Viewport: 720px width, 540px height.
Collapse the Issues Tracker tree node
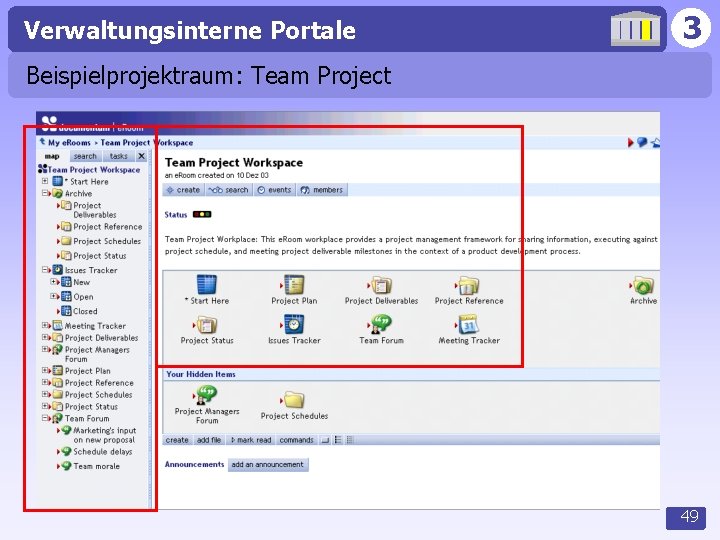point(45,270)
